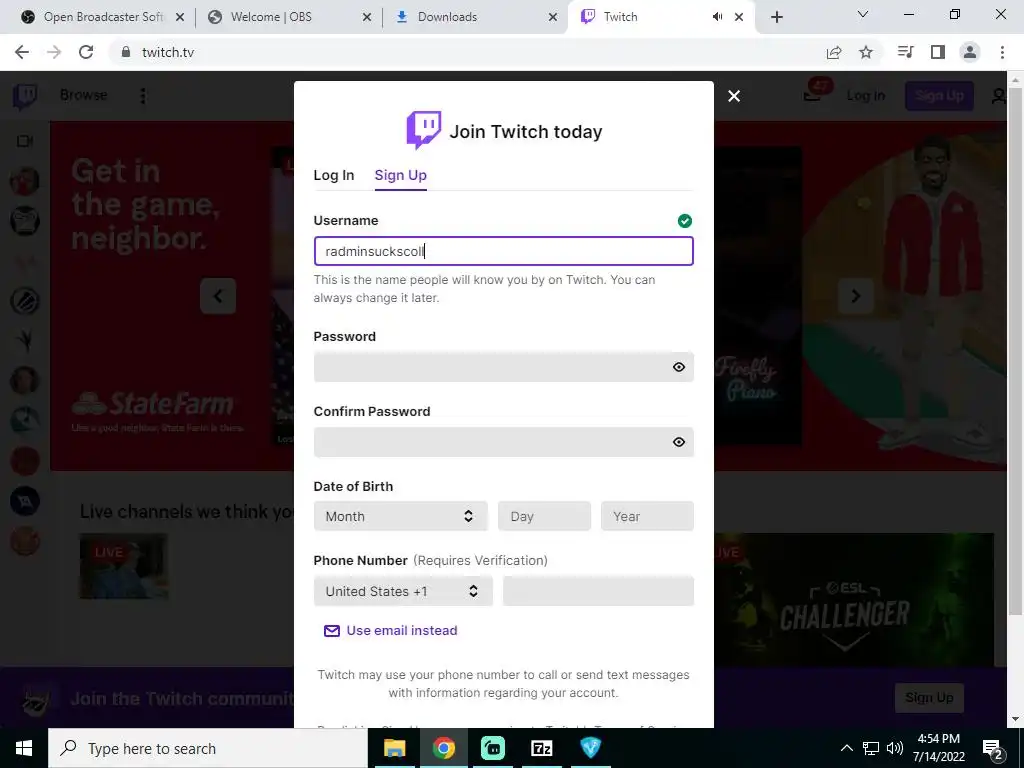Click the green username valid checkmark
This screenshot has width=1024, height=768.
(684, 221)
